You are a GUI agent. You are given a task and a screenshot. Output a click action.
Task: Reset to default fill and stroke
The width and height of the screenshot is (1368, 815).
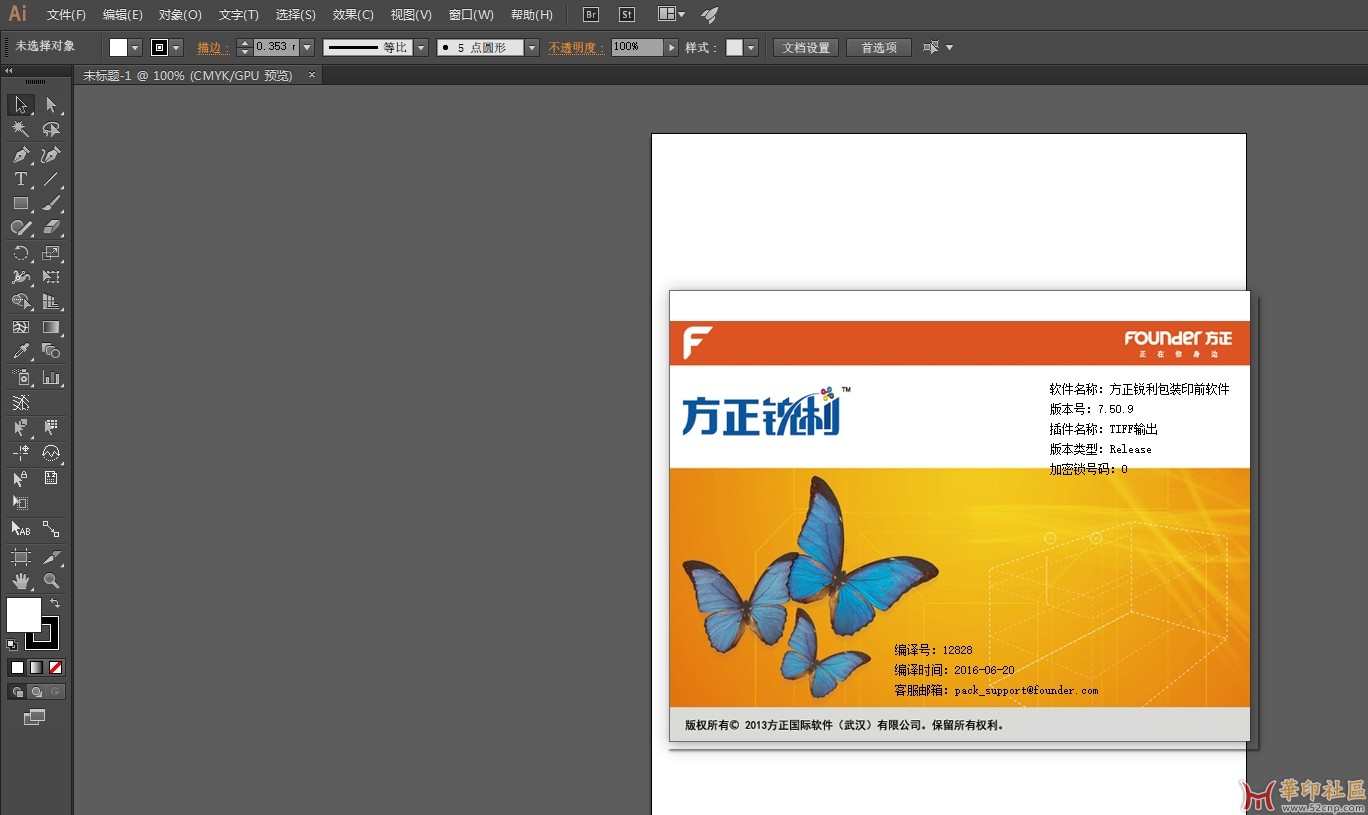click(12, 645)
